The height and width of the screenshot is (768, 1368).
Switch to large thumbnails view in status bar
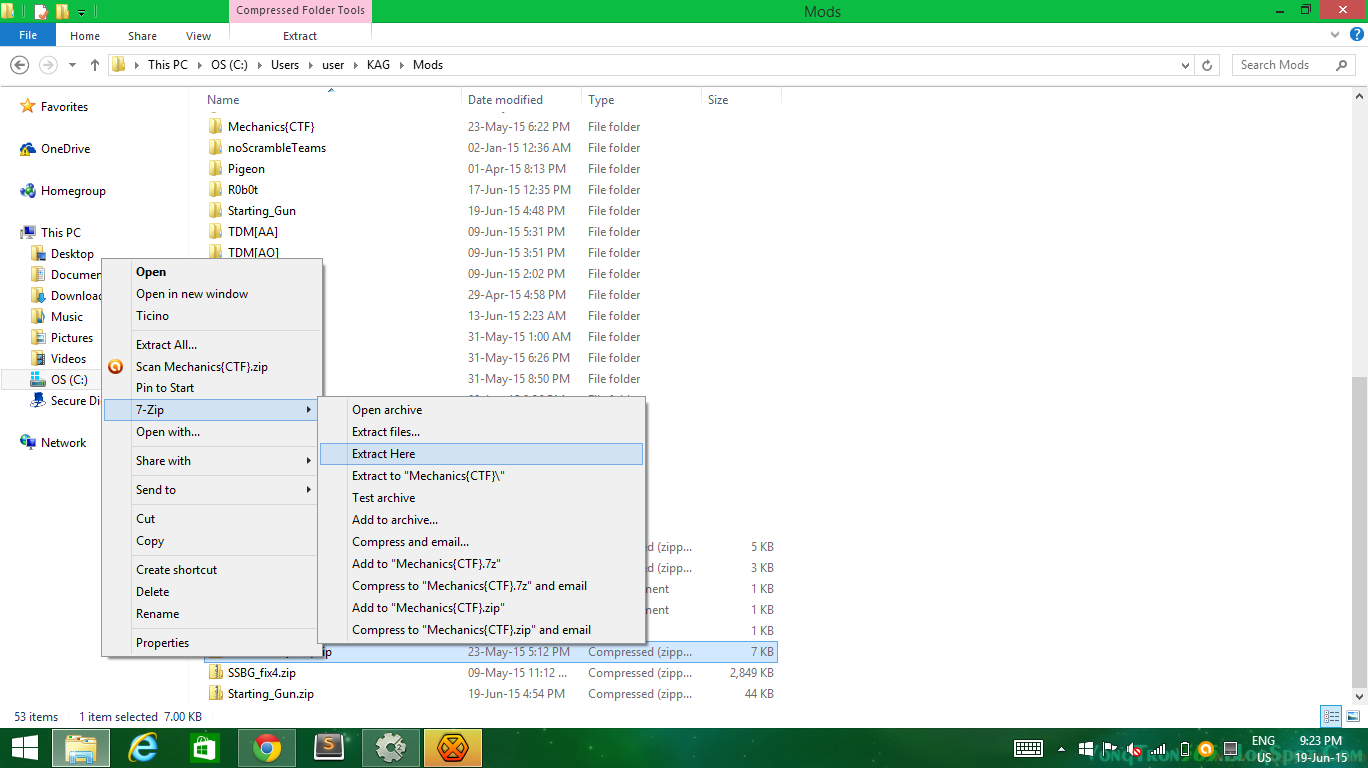click(x=1353, y=717)
